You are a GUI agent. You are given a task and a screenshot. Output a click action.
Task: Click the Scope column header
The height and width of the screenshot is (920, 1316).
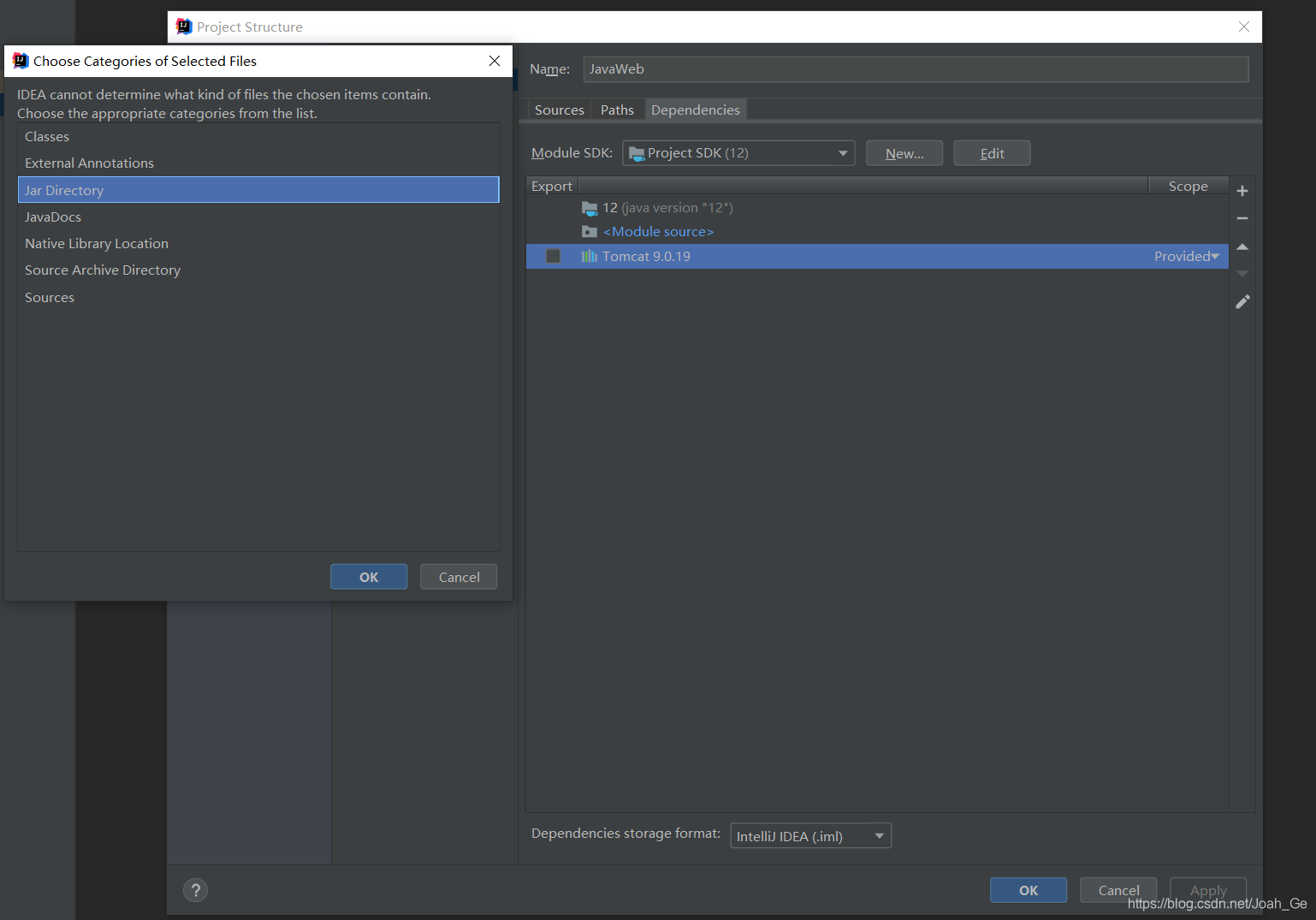coord(1189,186)
